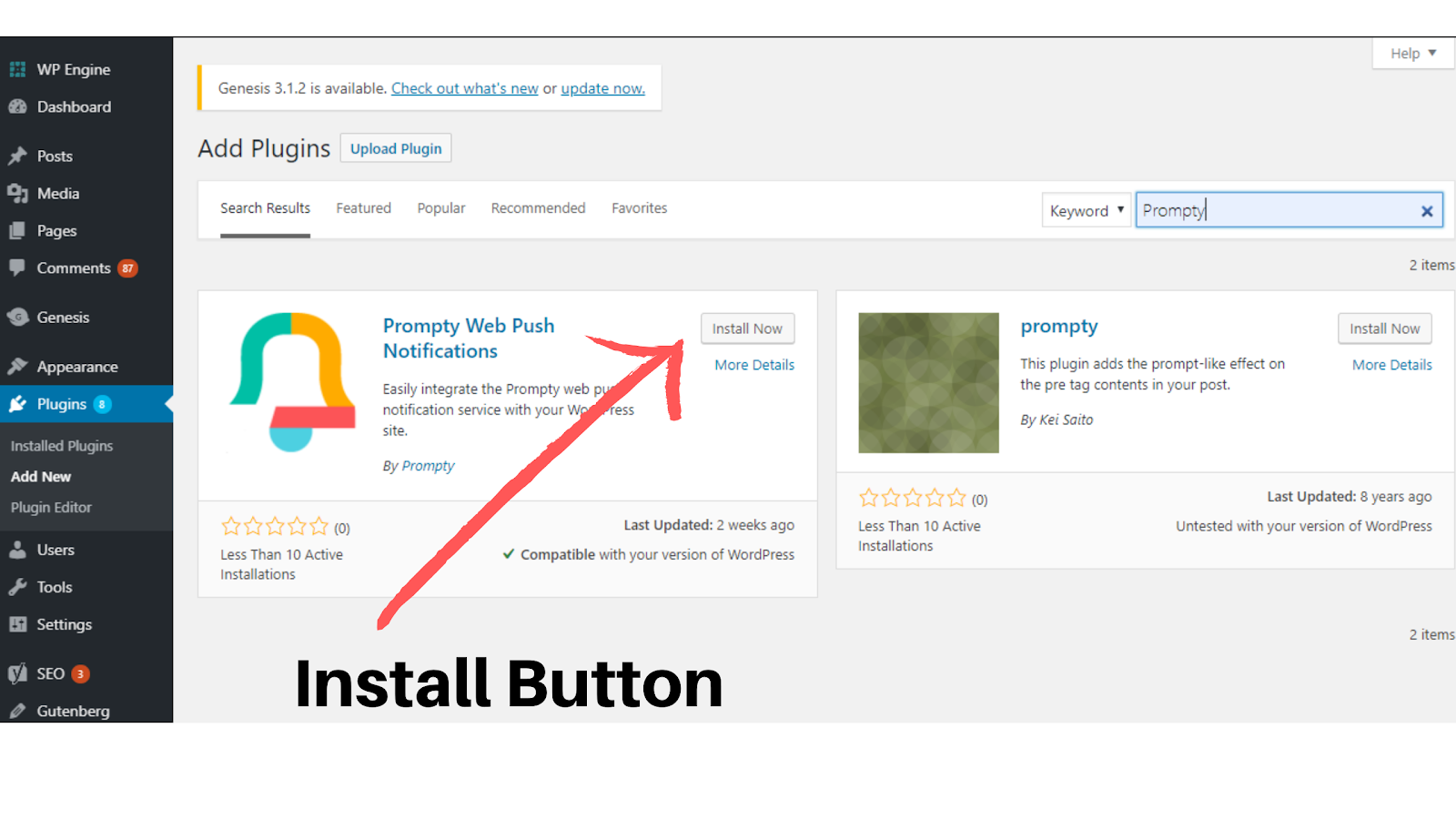The width and height of the screenshot is (1456, 819).
Task: Click the Appearance paintbrush icon
Action: coord(17,366)
